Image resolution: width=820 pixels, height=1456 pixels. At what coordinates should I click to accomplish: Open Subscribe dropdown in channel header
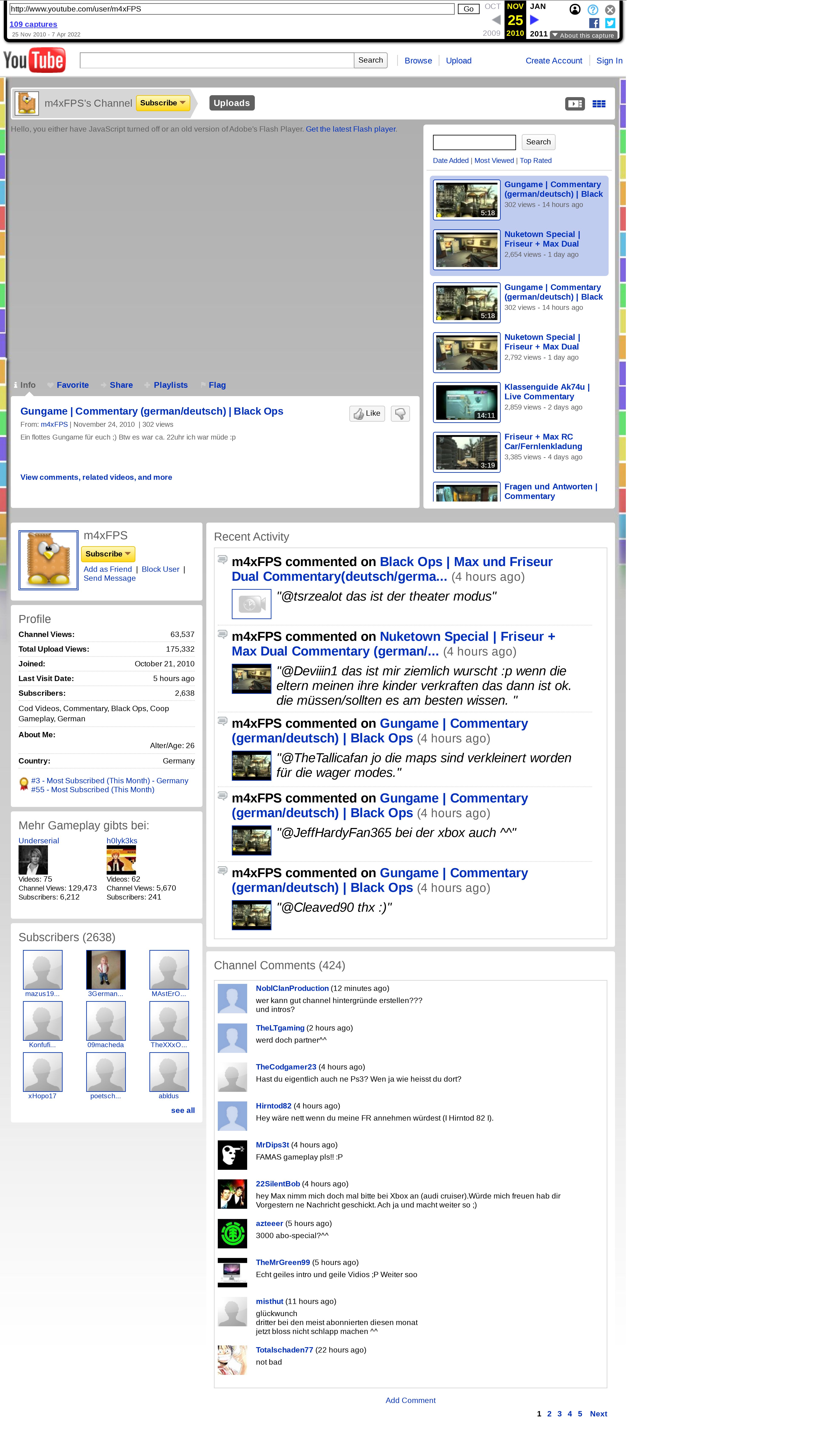coord(163,103)
